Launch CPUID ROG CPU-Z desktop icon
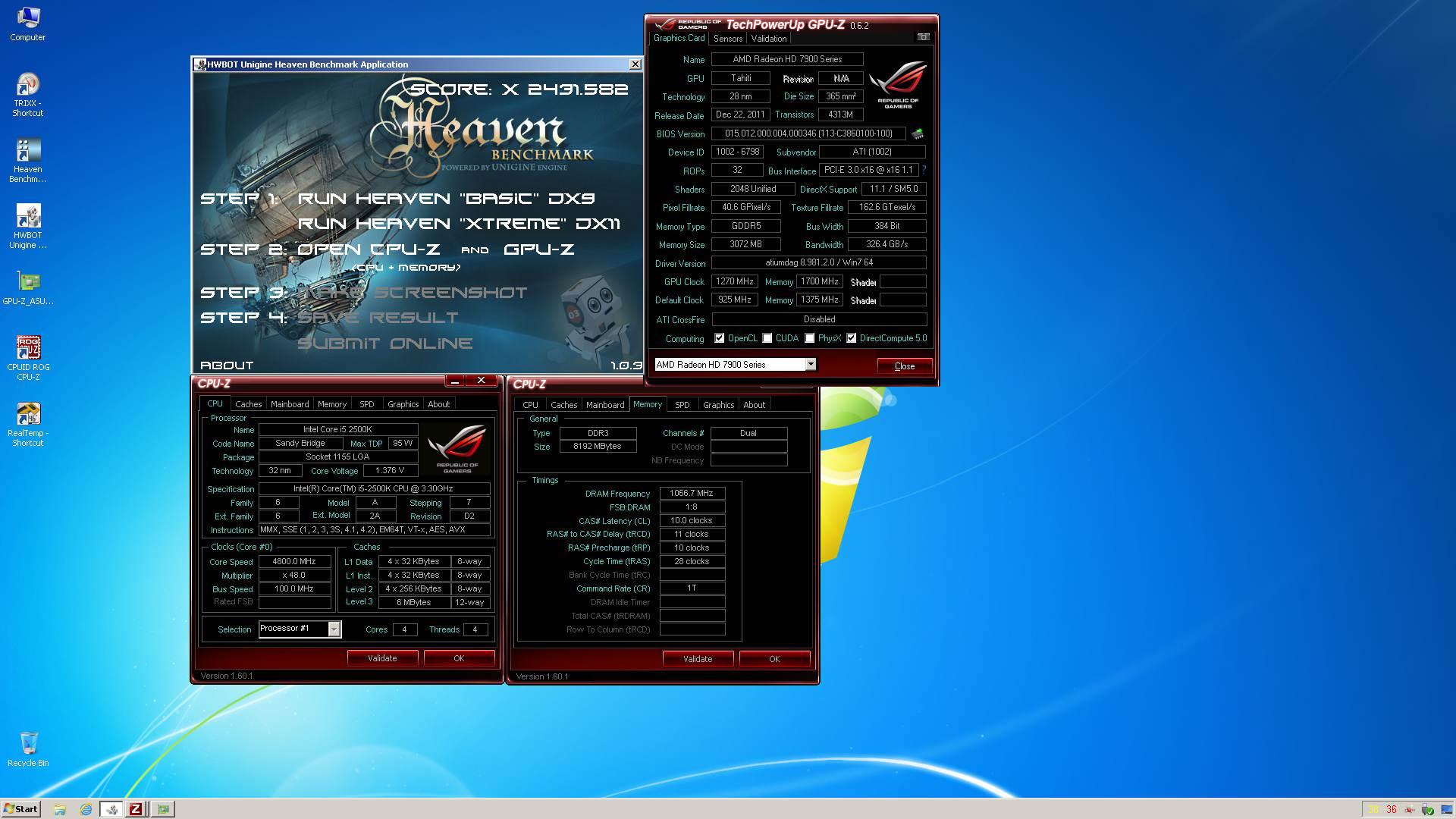 tap(28, 358)
